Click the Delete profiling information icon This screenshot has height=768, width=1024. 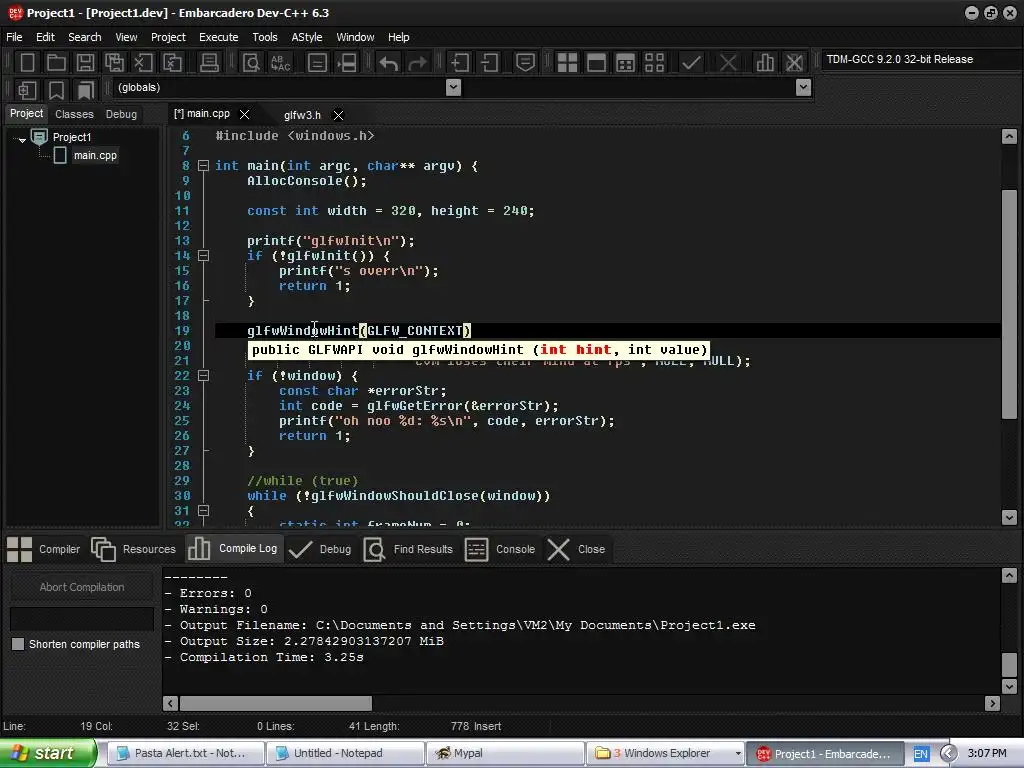(794, 63)
